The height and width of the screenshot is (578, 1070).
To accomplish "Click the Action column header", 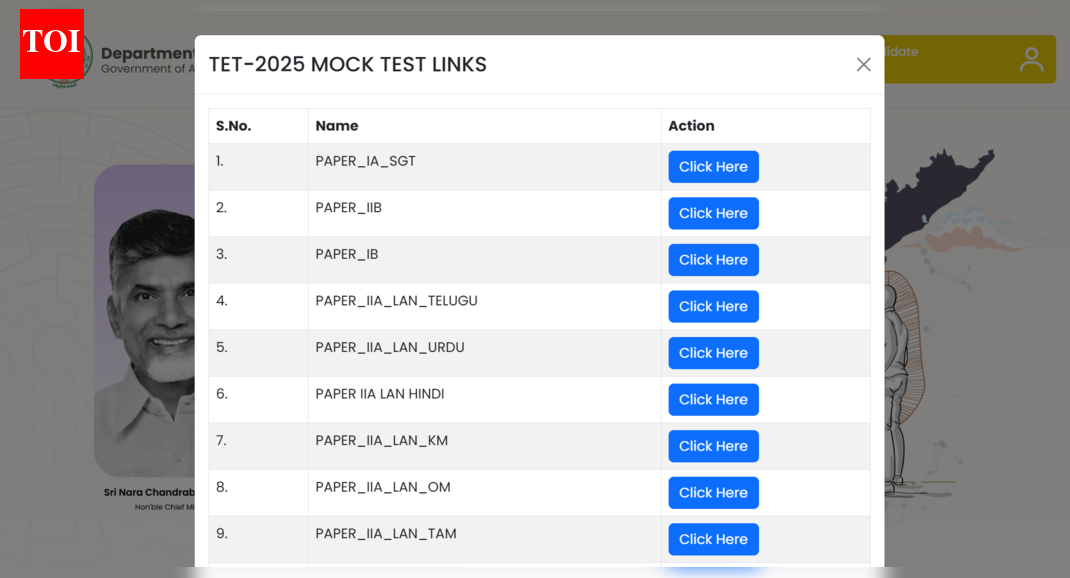I will pos(691,125).
